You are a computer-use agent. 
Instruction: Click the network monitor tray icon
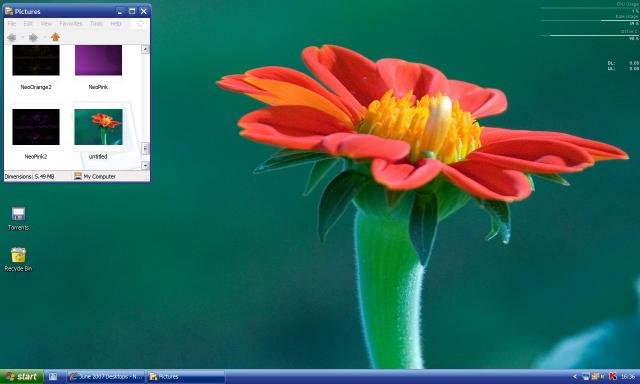coord(586,376)
